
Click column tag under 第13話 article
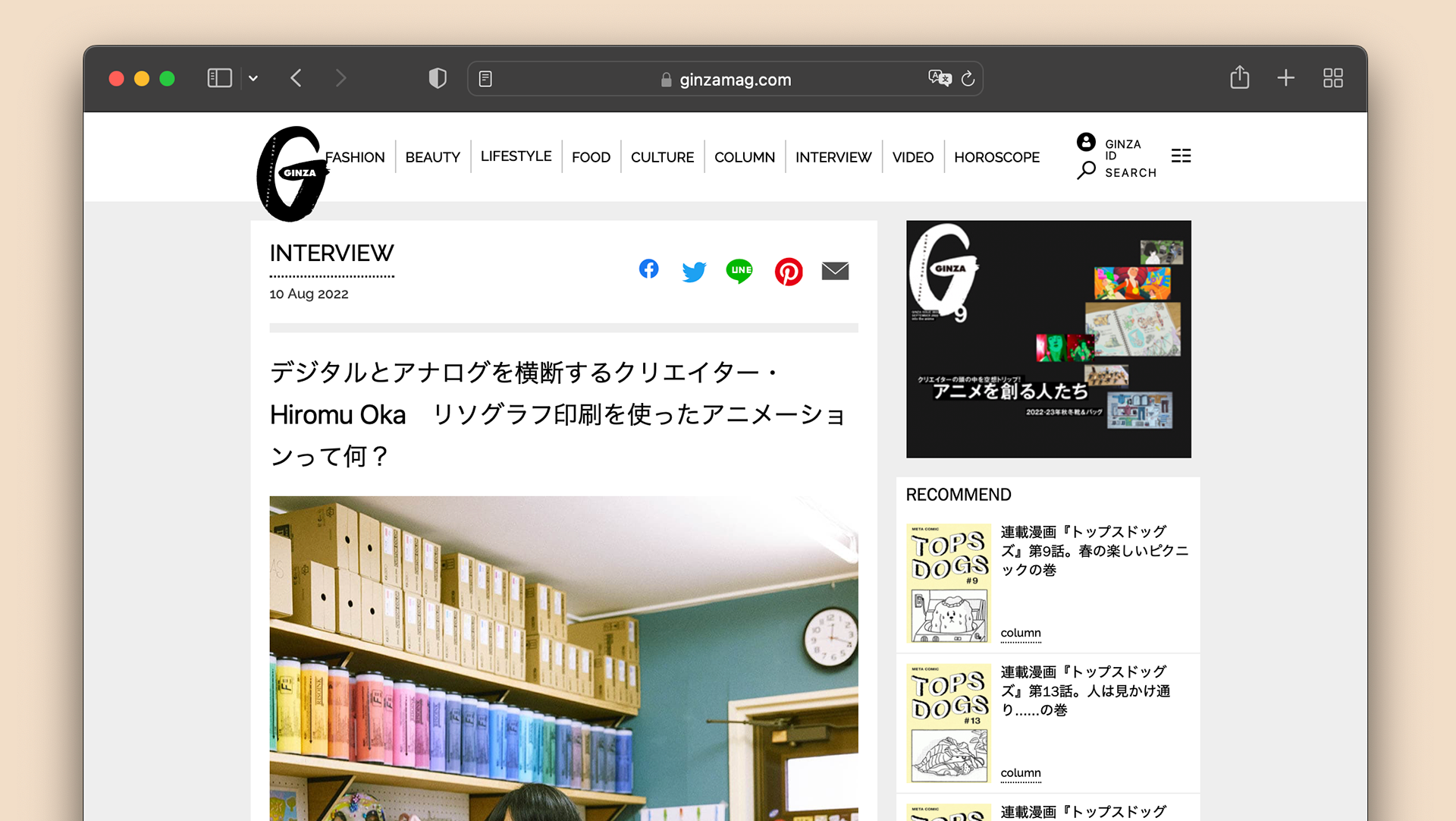pos(1021,773)
